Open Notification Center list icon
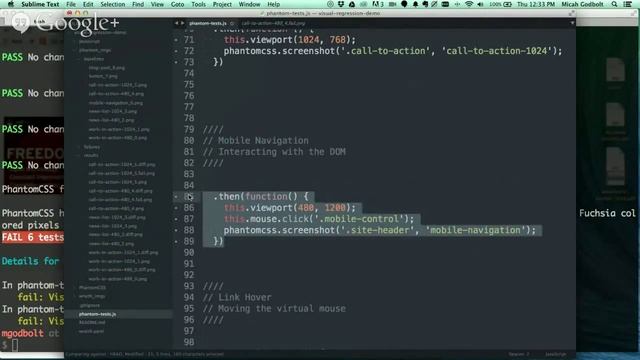This screenshot has height=360, width=640. 628,4
